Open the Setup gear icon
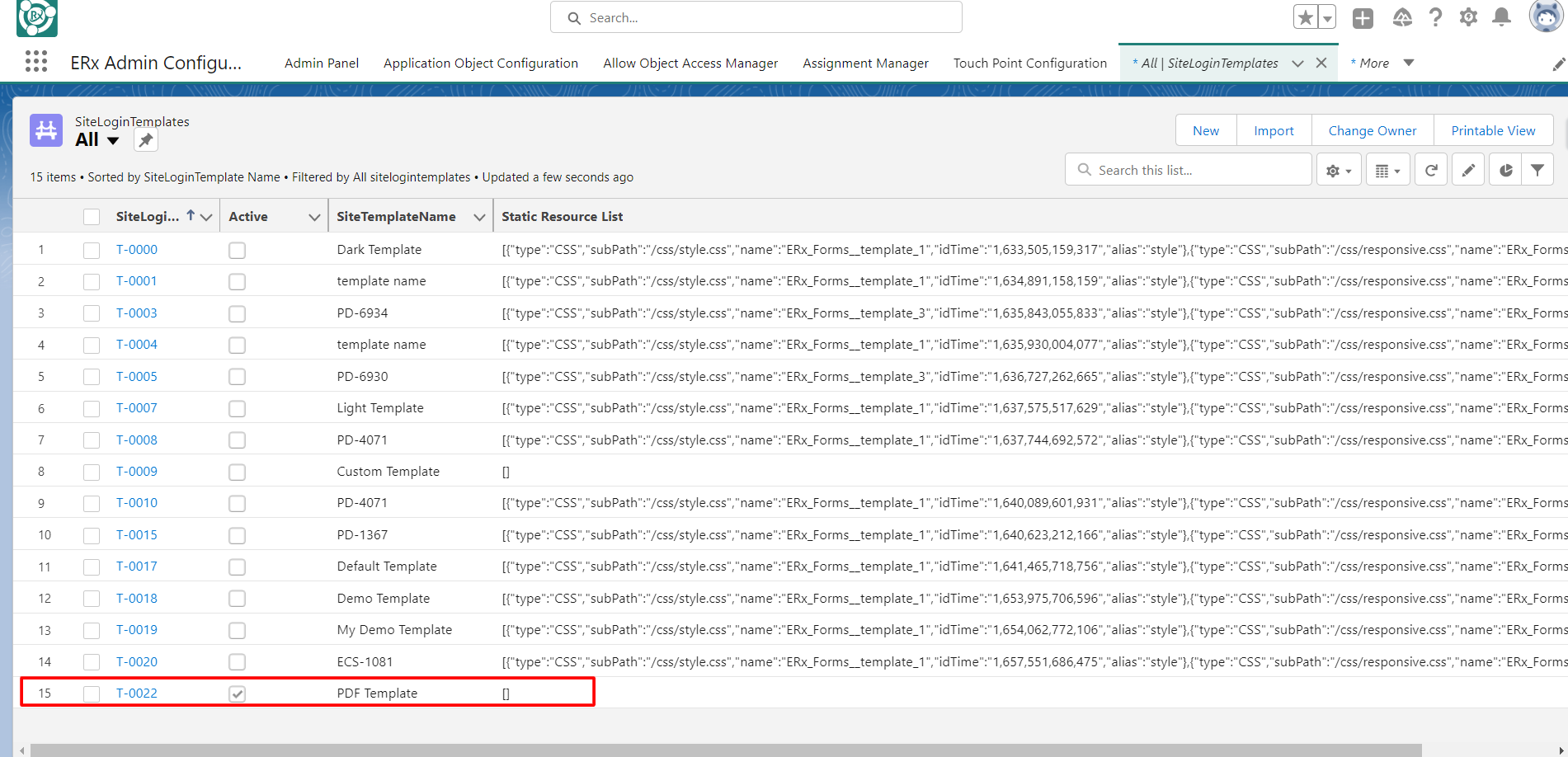Image resolution: width=1568 pixels, height=757 pixels. click(x=1468, y=17)
